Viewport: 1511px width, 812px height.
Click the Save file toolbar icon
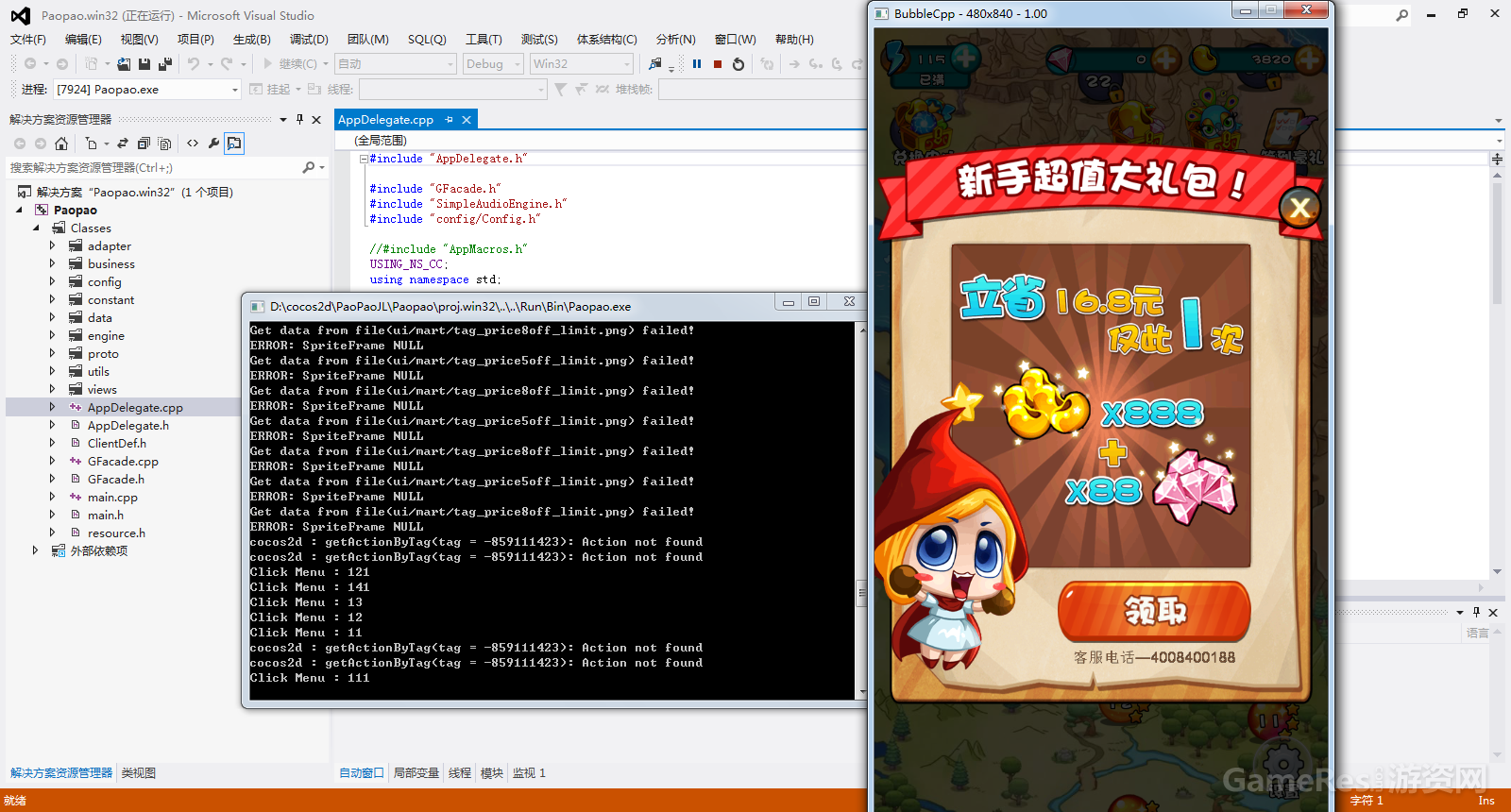click(144, 64)
